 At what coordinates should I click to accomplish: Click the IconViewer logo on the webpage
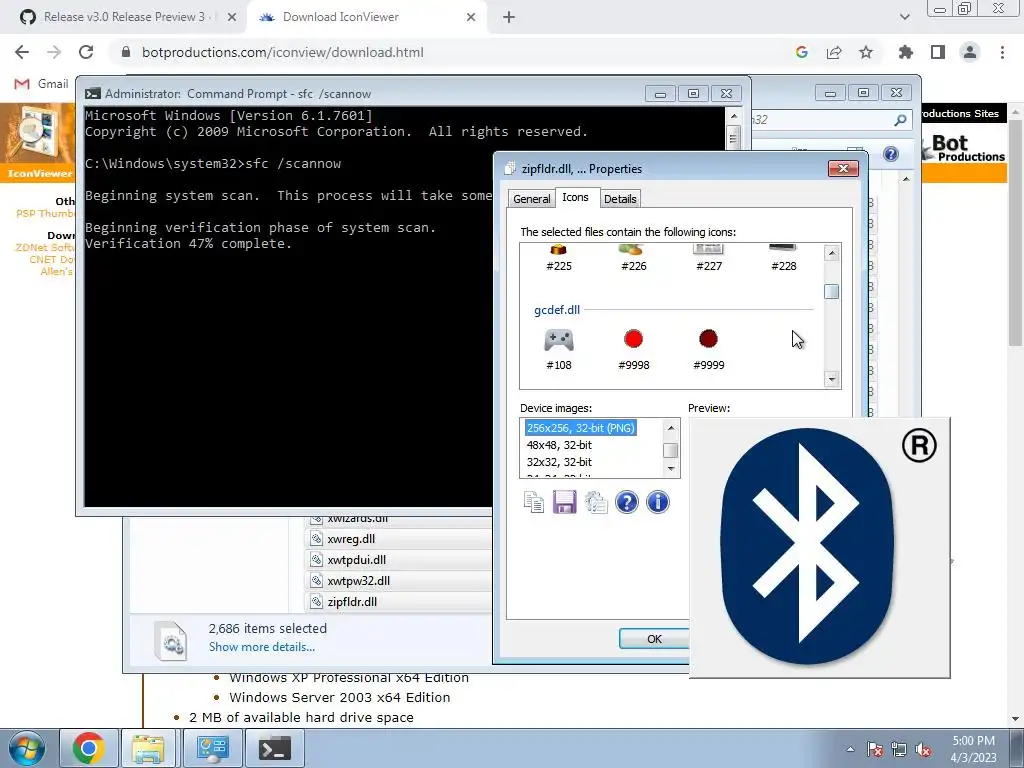pyautogui.click(x=38, y=142)
